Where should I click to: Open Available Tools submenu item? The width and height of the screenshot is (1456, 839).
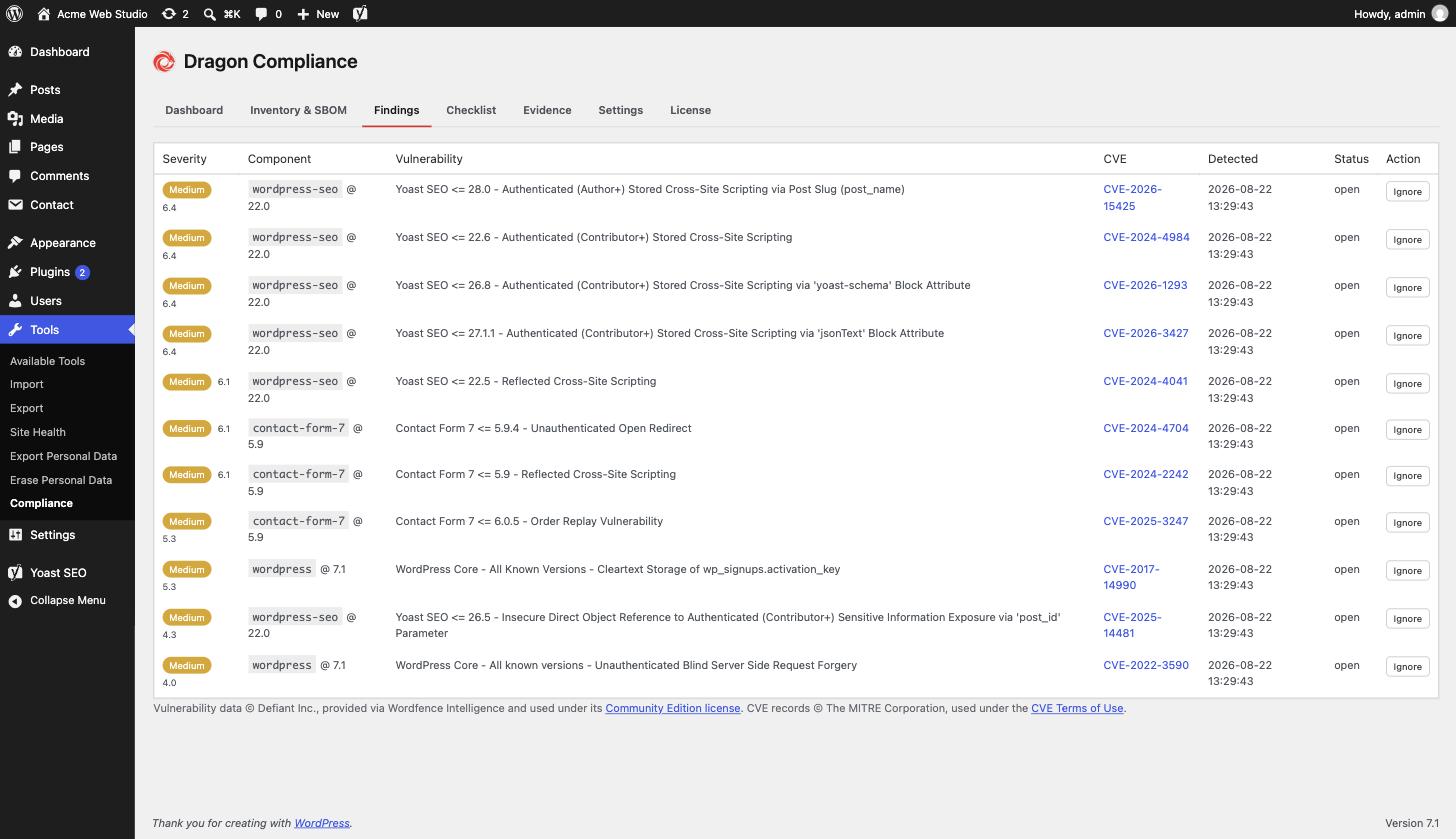(x=47, y=361)
